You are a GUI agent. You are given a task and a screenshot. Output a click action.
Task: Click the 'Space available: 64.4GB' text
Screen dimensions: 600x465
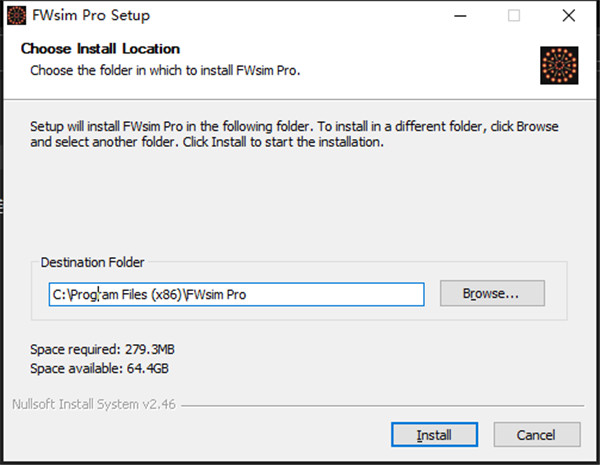96,368
